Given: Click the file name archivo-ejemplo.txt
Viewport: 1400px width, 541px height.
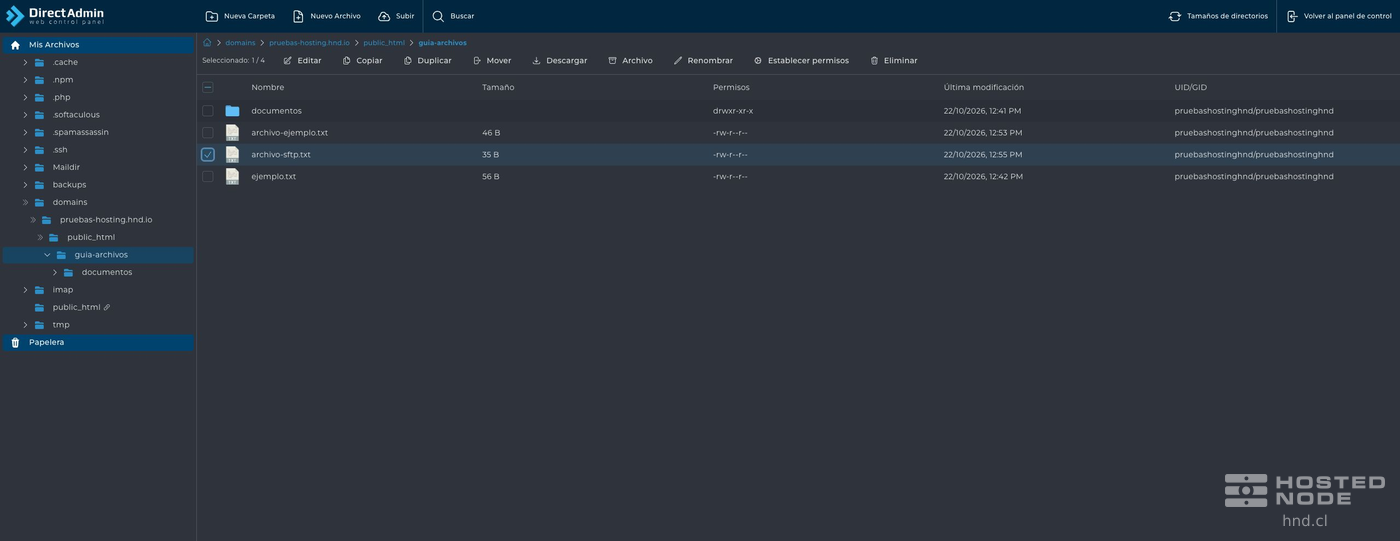Looking at the screenshot, I should pos(290,133).
